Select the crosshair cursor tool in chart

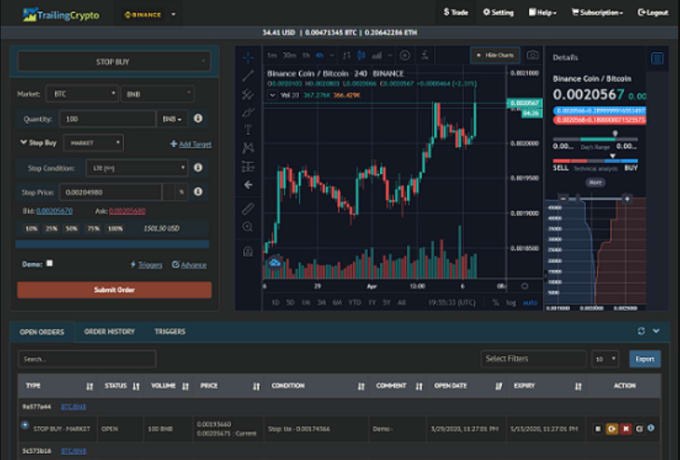click(248, 56)
